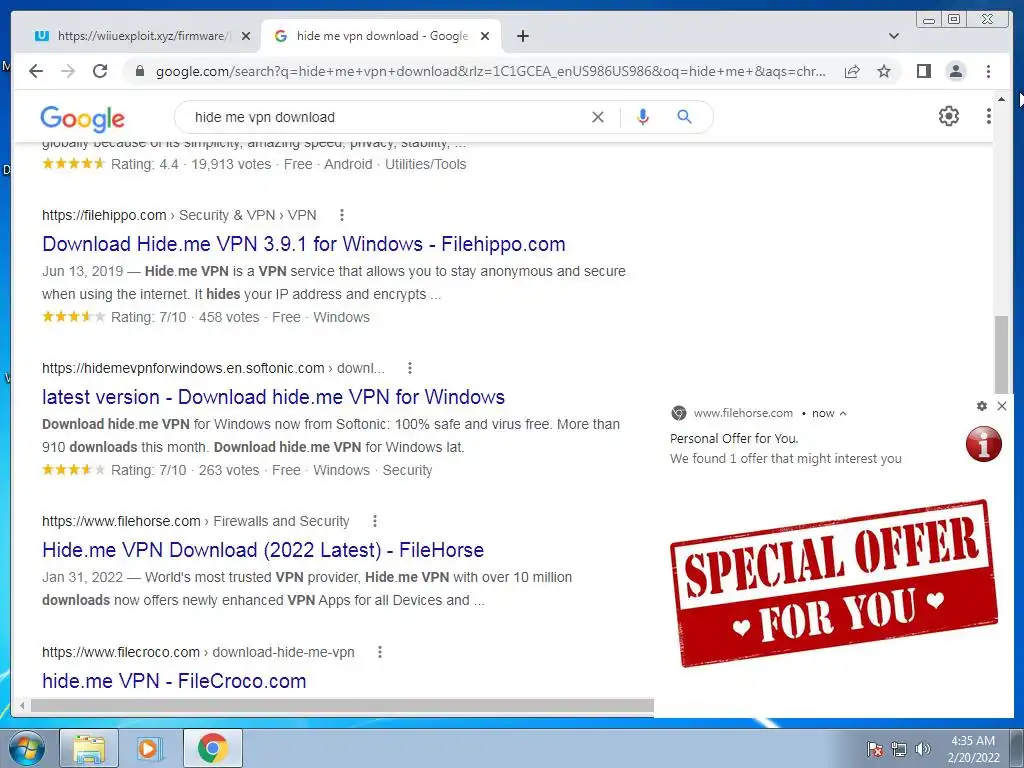The width and height of the screenshot is (1024, 768).
Task: Close the Google search tab
Action: click(x=485, y=36)
